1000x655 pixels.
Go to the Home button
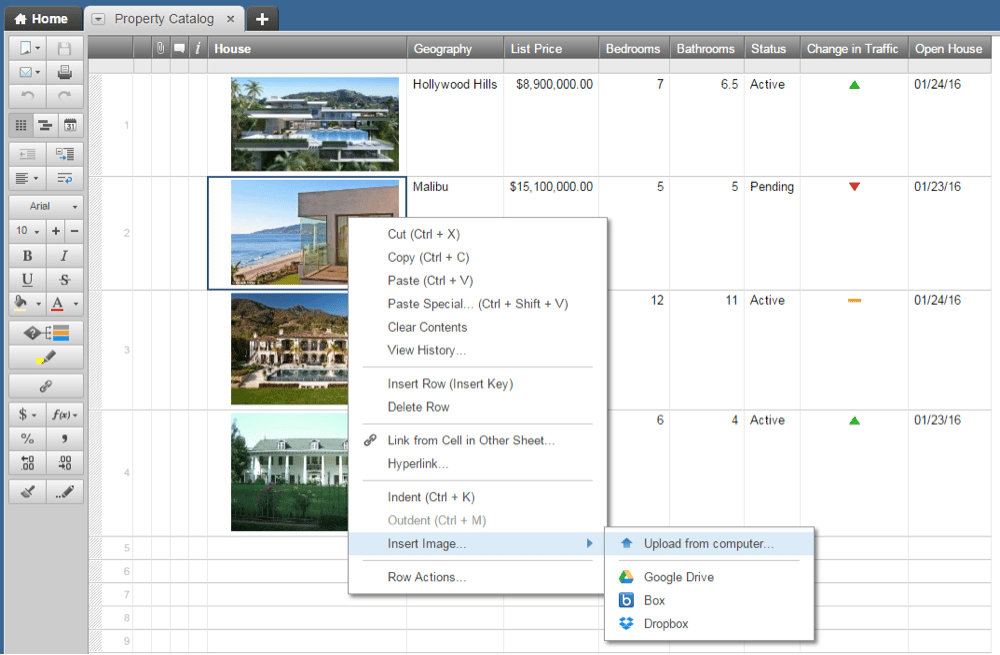[43, 18]
